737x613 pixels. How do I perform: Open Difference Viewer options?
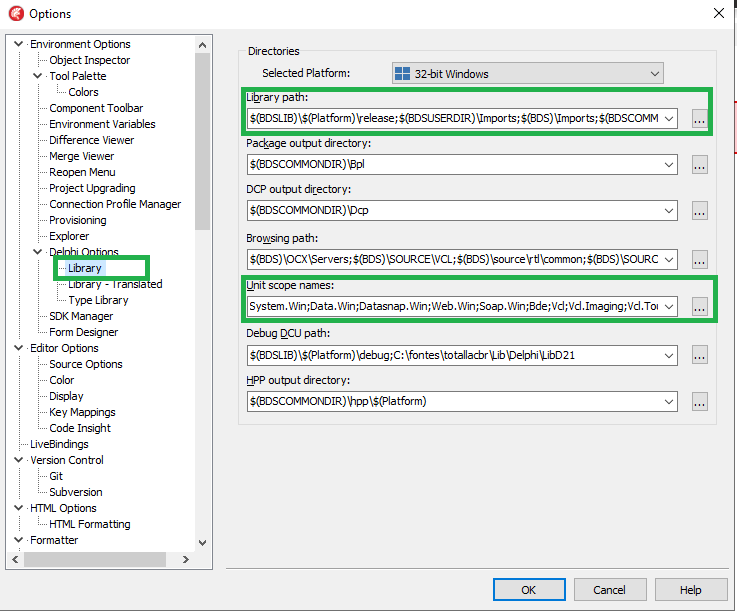91,140
